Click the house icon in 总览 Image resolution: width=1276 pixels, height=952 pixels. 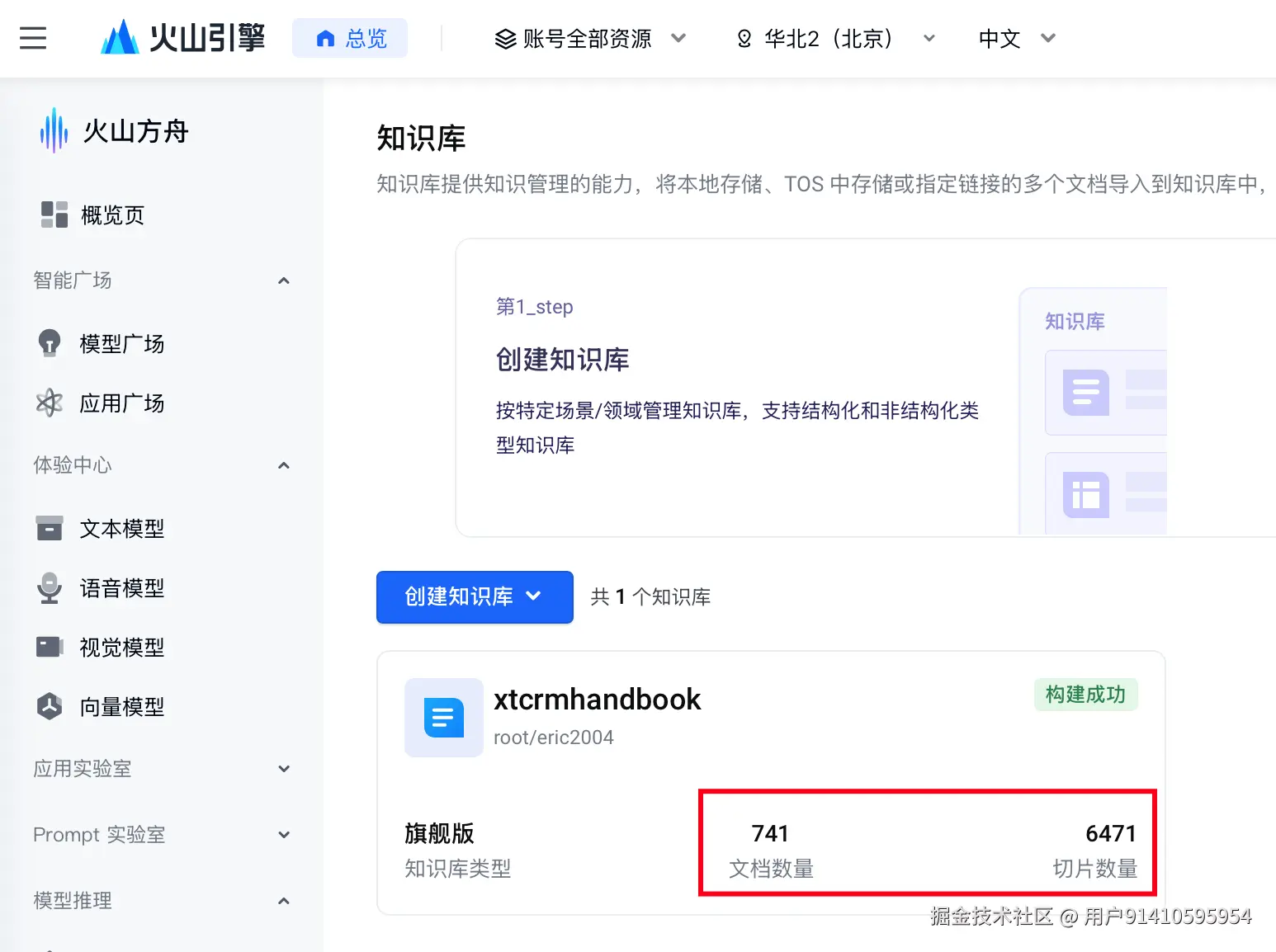[x=326, y=38]
